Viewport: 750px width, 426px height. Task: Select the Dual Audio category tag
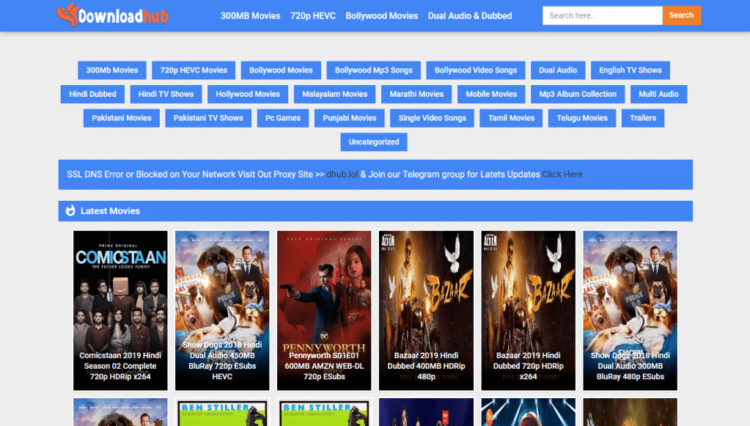[x=558, y=70]
